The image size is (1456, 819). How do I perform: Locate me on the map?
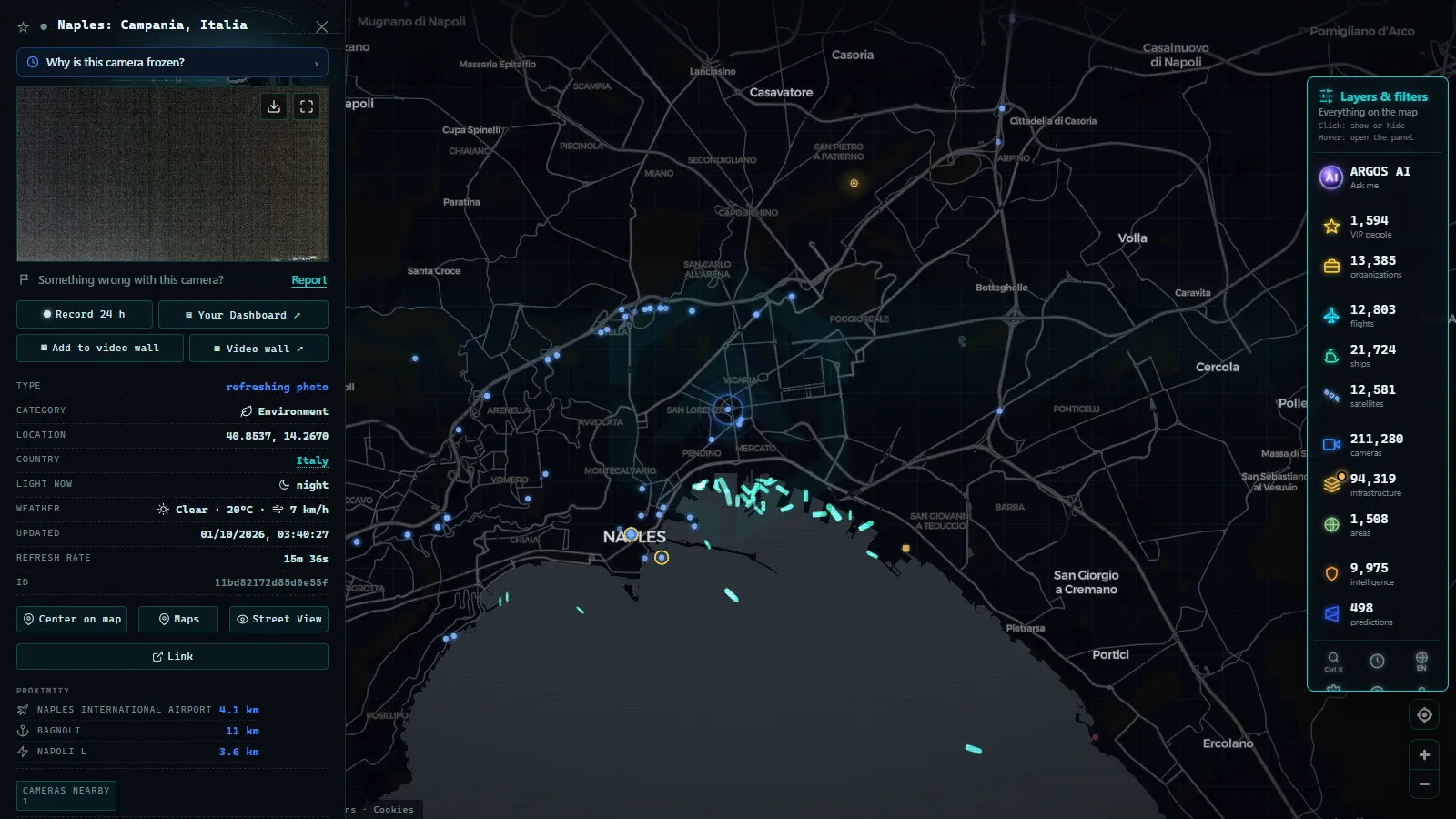coord(1424,715)
